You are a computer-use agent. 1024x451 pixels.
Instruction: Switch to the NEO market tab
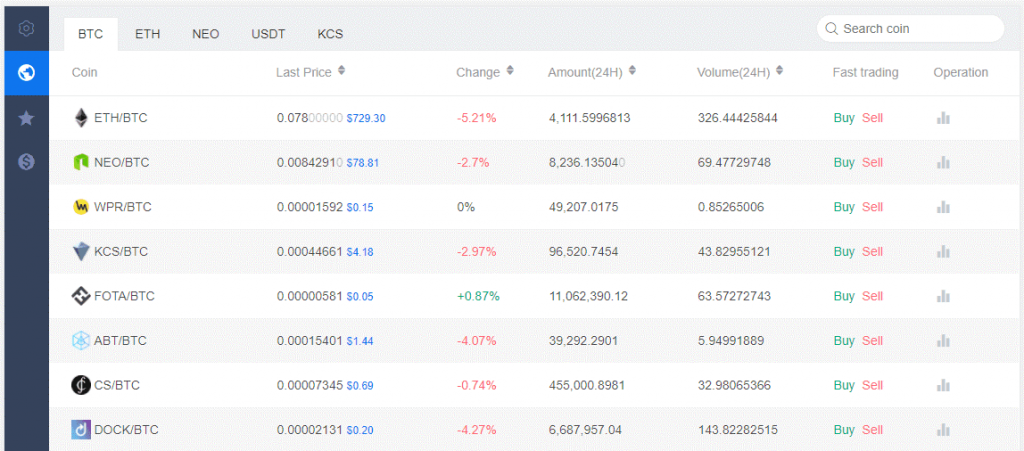coord(206,35)
